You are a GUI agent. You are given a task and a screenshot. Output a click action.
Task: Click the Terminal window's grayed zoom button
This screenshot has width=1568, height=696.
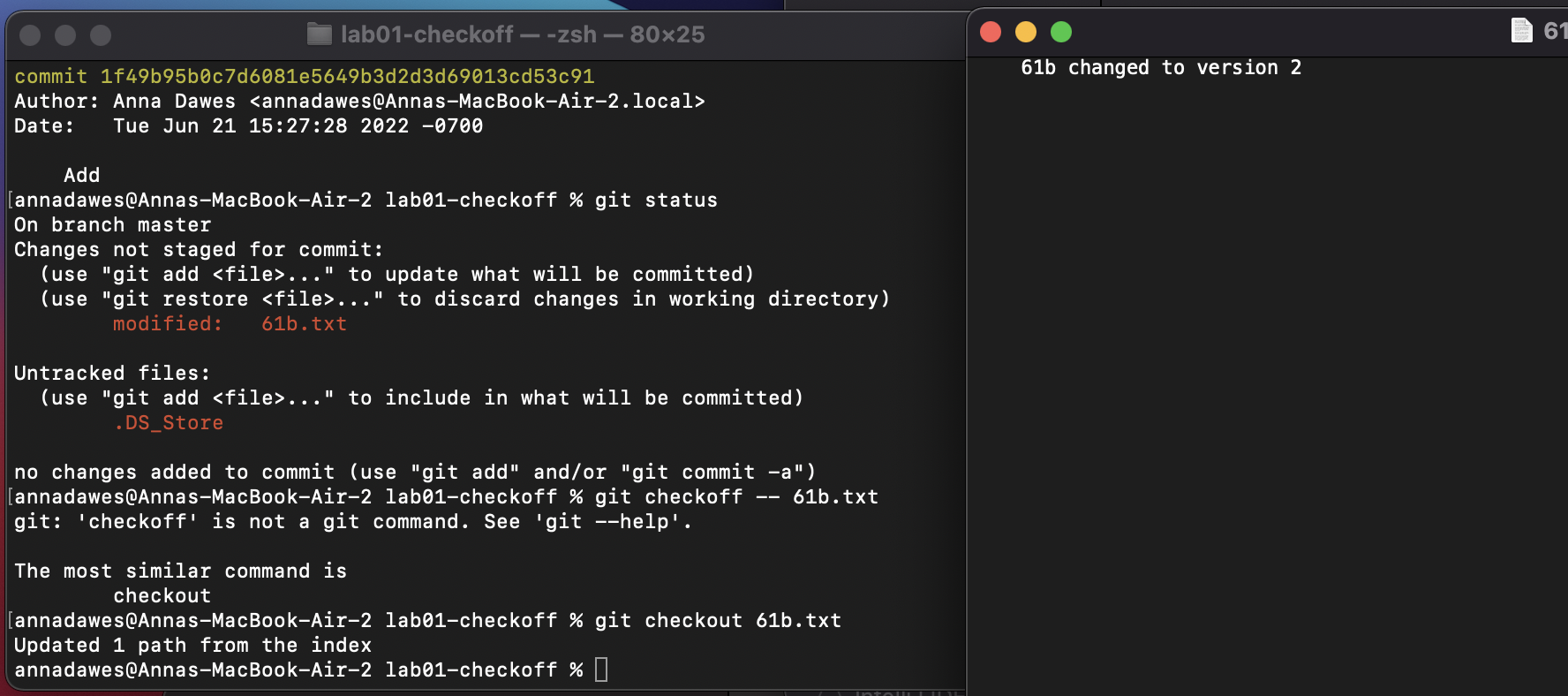(x=101, y=35)
